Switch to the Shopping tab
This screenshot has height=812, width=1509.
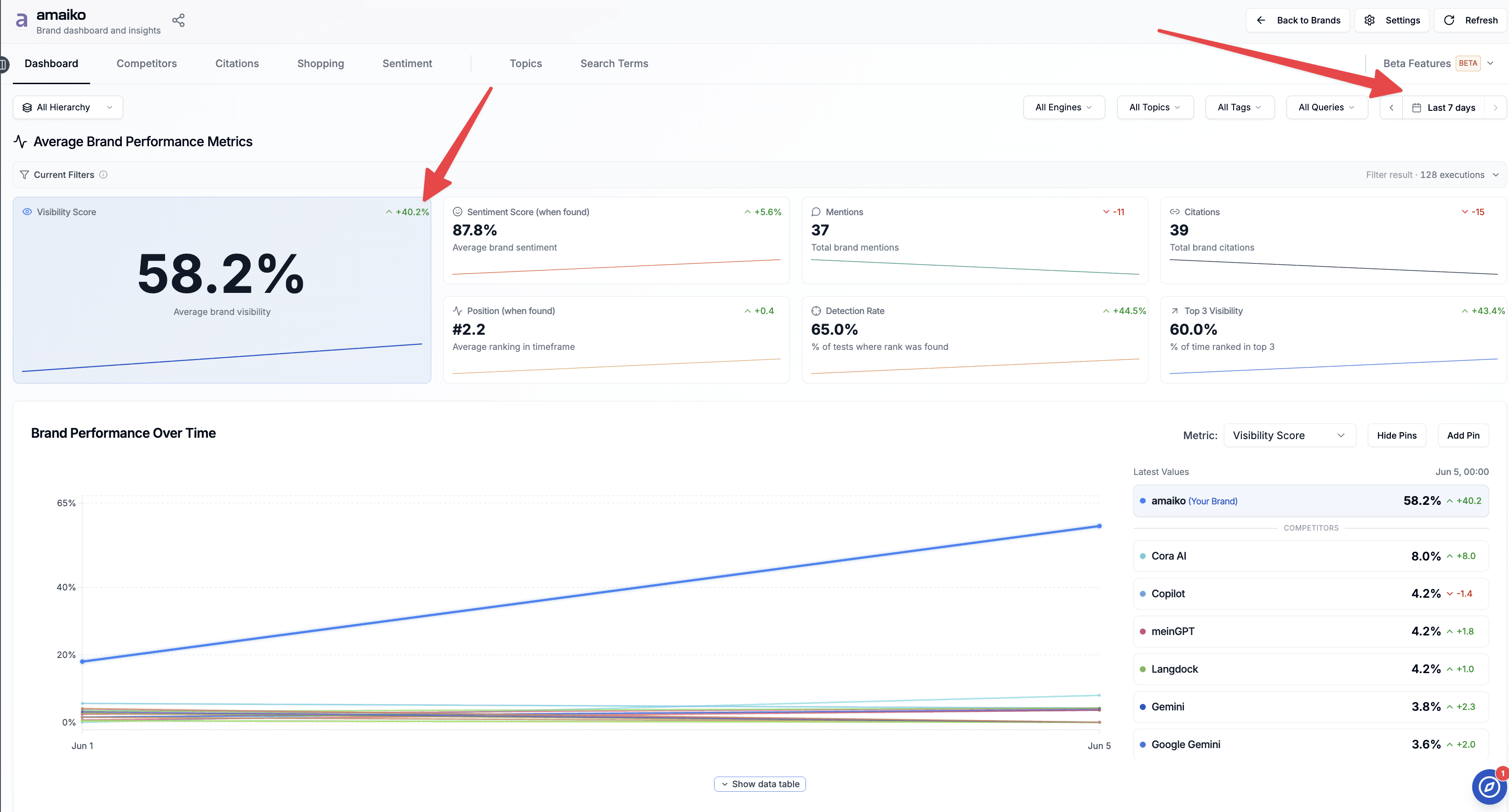click(320, 63)
